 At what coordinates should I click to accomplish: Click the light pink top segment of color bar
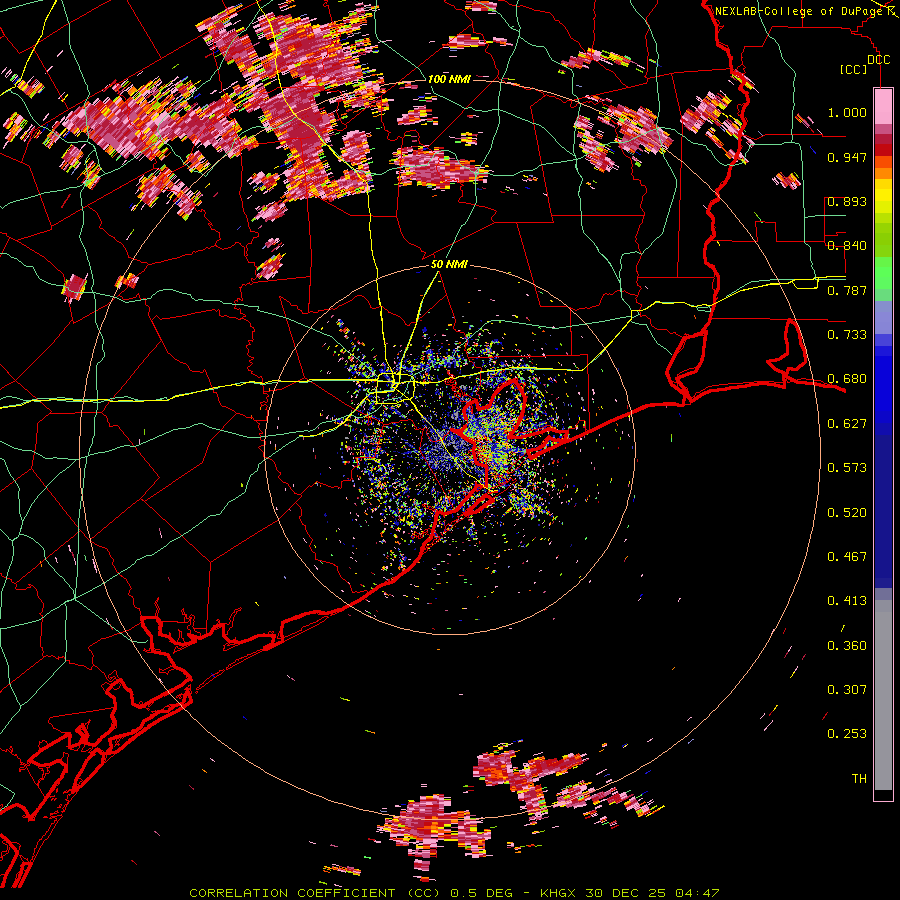[883, 106]
